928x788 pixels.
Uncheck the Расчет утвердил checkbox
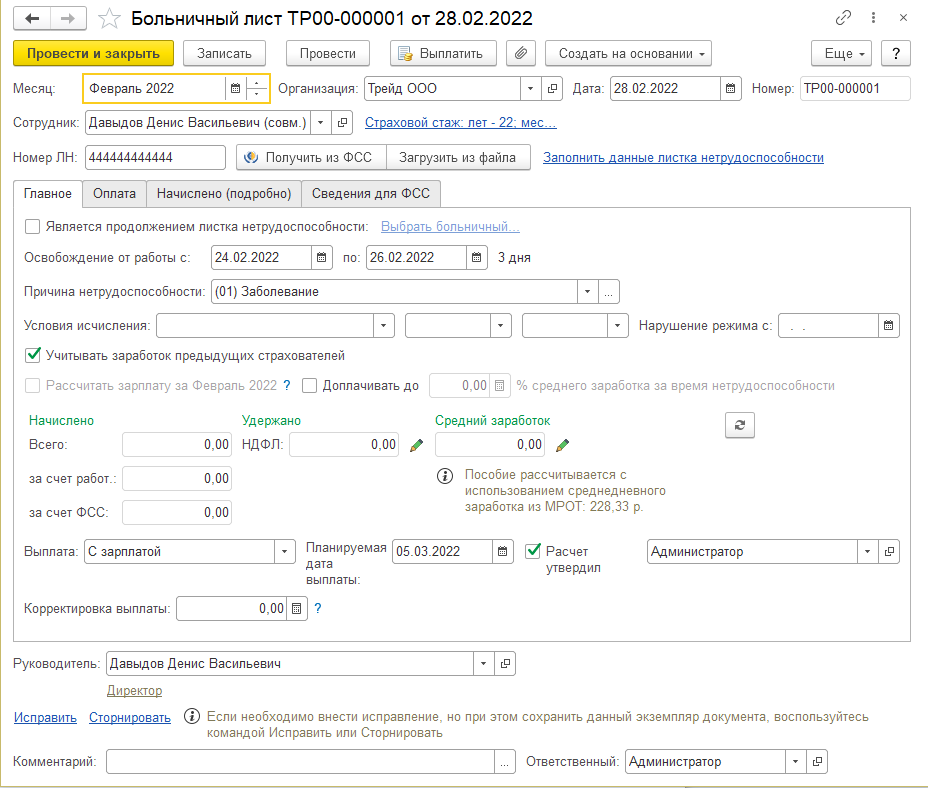pyautogui.click(x=533, y=551)
